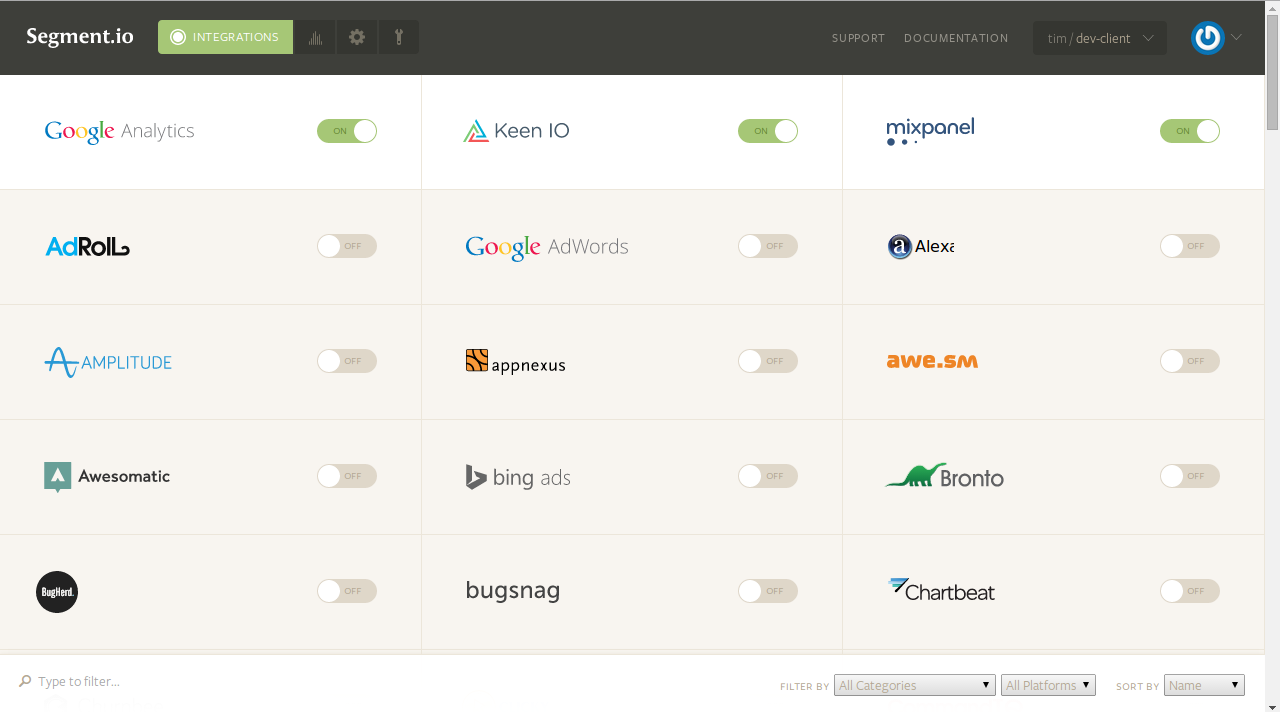Switch on the Awesomatic toggle

(347, 476)
